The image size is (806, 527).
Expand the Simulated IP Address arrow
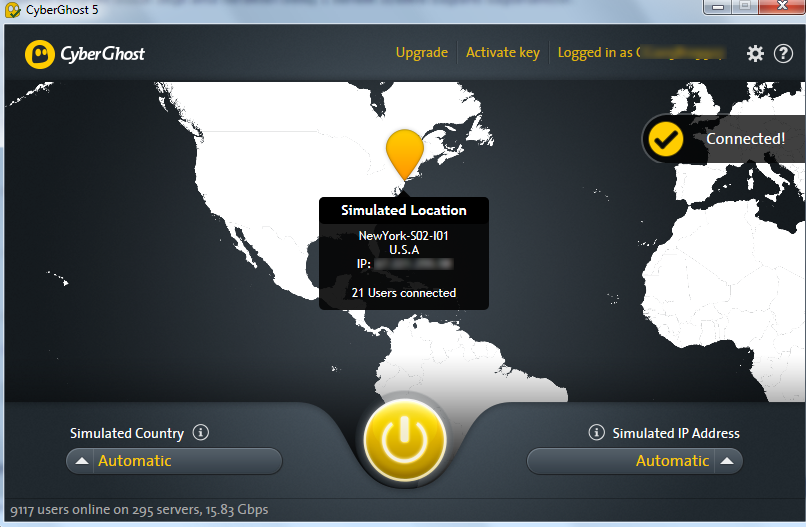tap(727, 461)
